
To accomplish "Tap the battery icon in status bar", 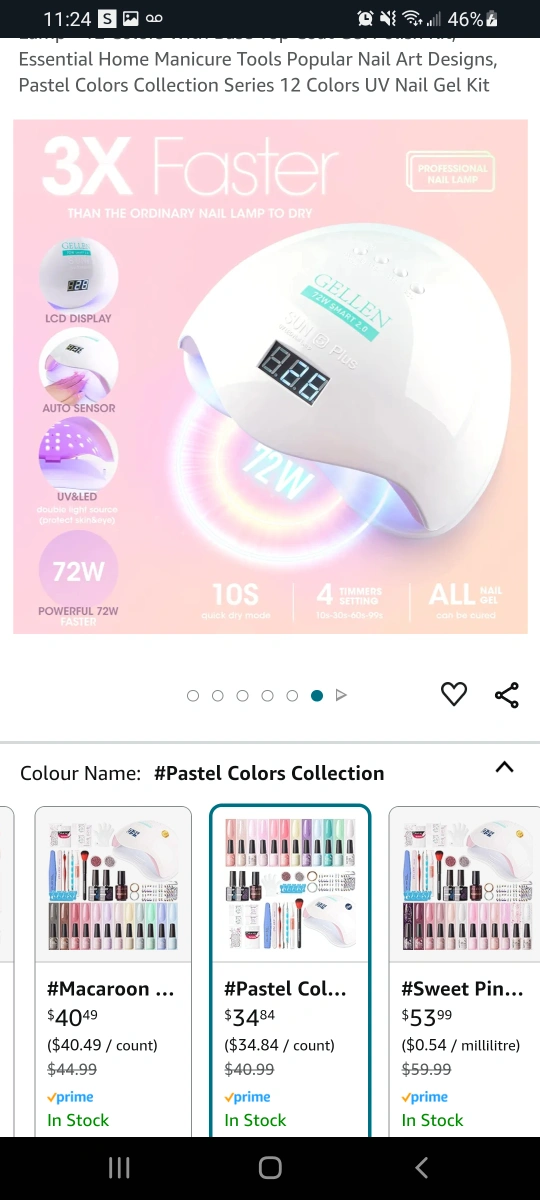I will pyautogui.click(x=491, y=19).
